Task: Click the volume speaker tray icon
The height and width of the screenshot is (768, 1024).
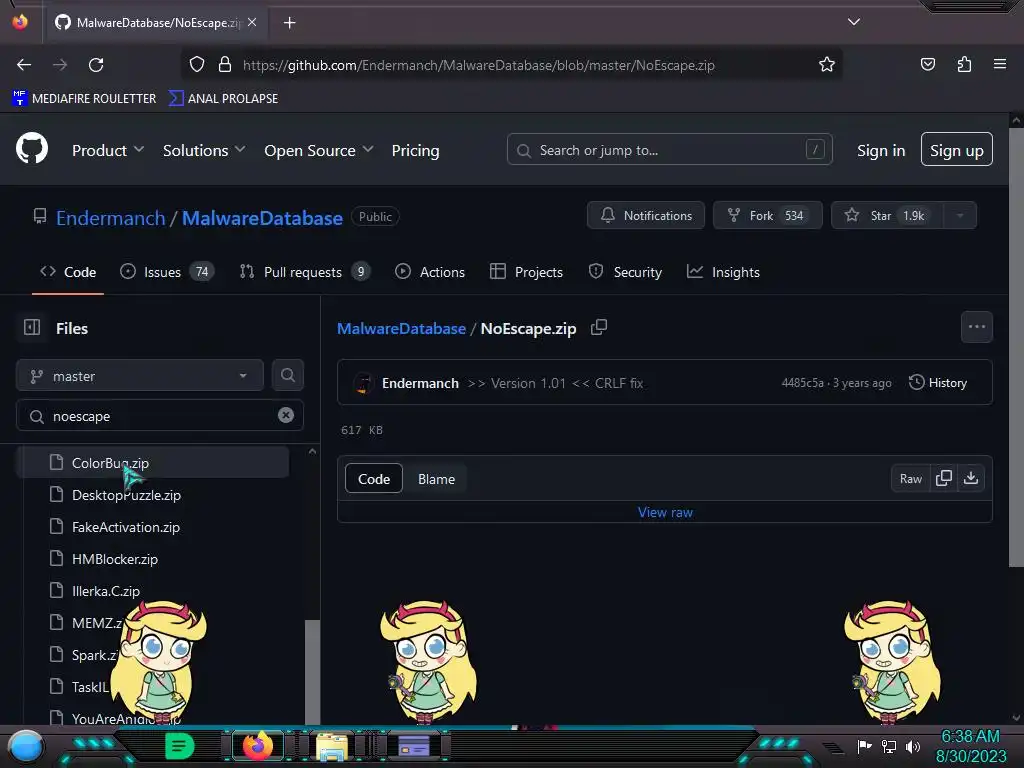Action: [x=912, y=746]
